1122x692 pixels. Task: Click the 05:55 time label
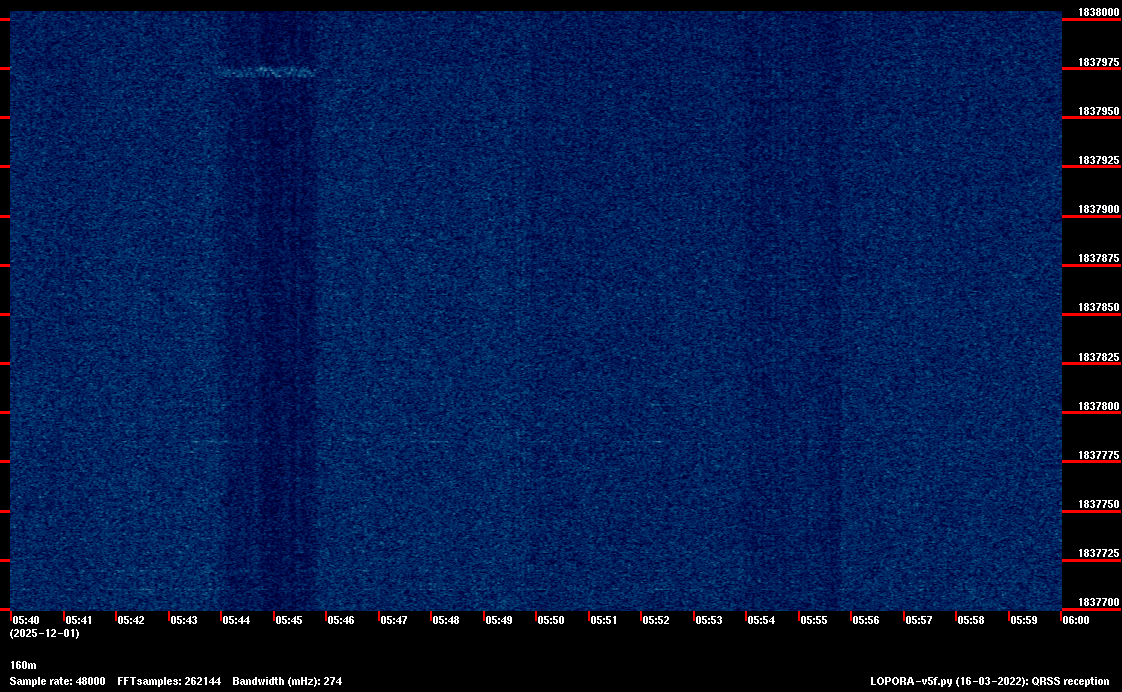tap(814, 620)
